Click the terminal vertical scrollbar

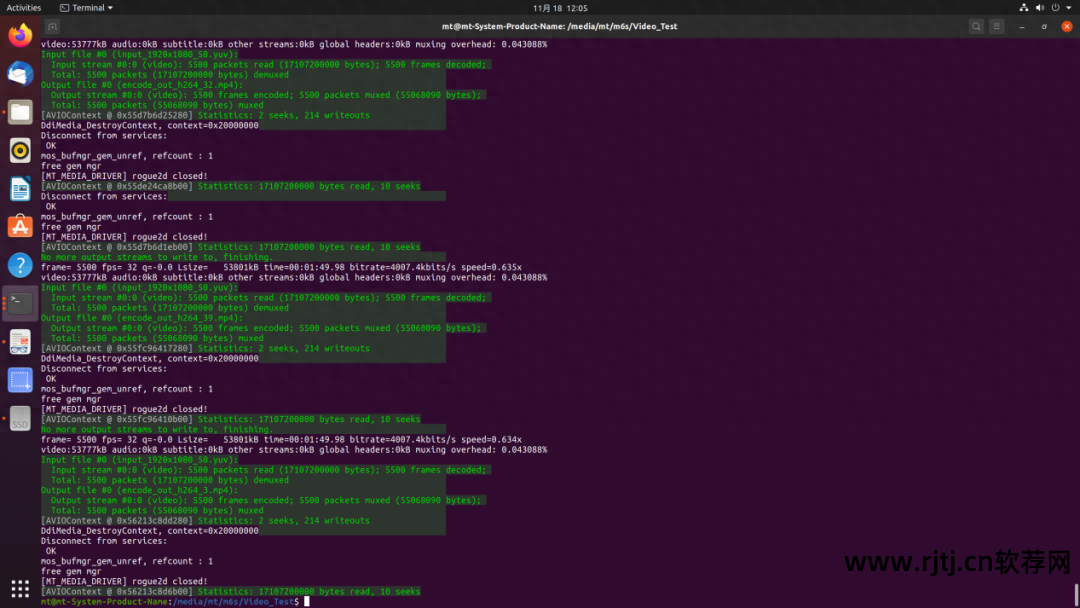1077,595
